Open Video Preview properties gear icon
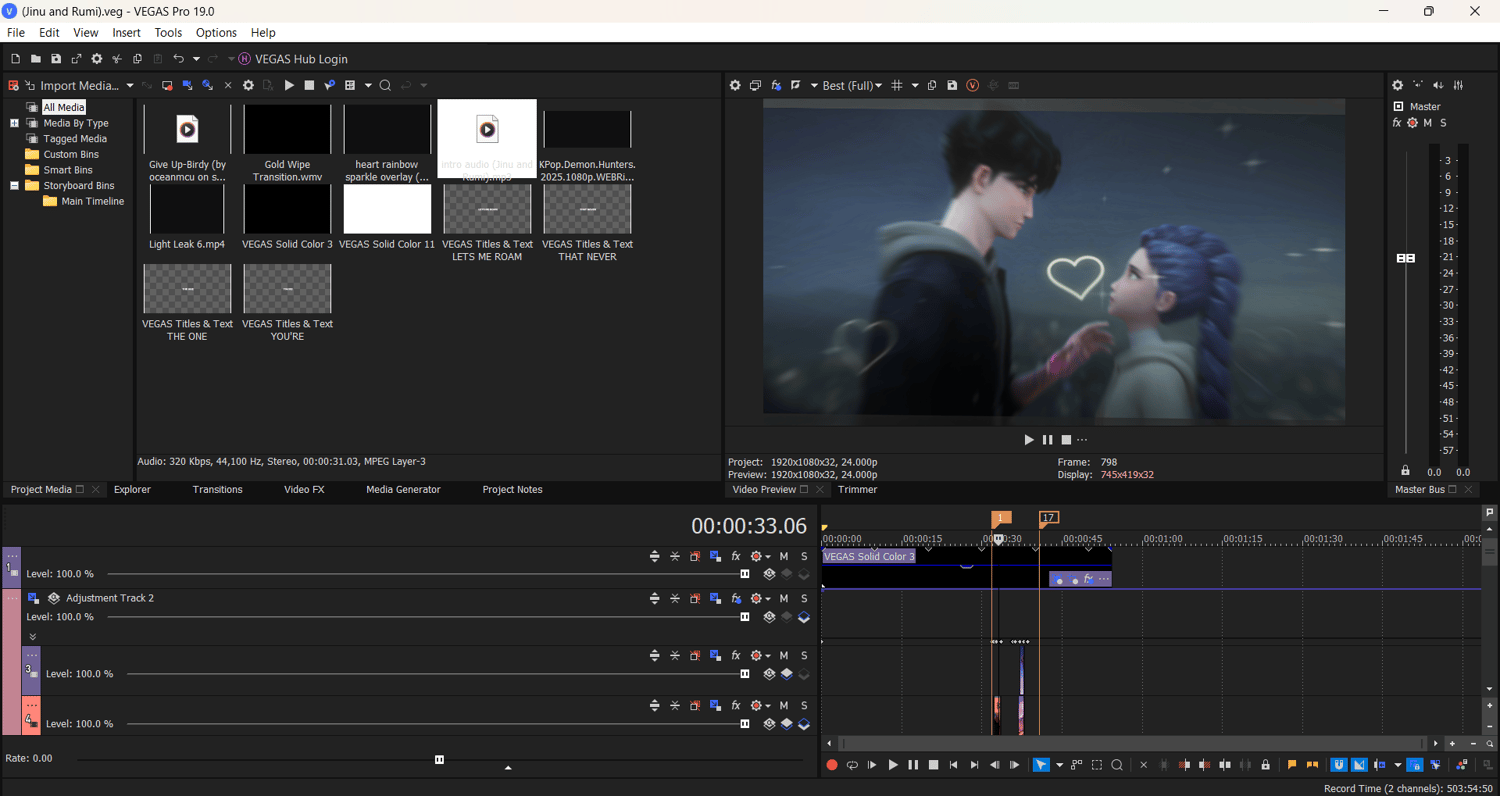This screenshot has height=796, width=1500. 735,86
